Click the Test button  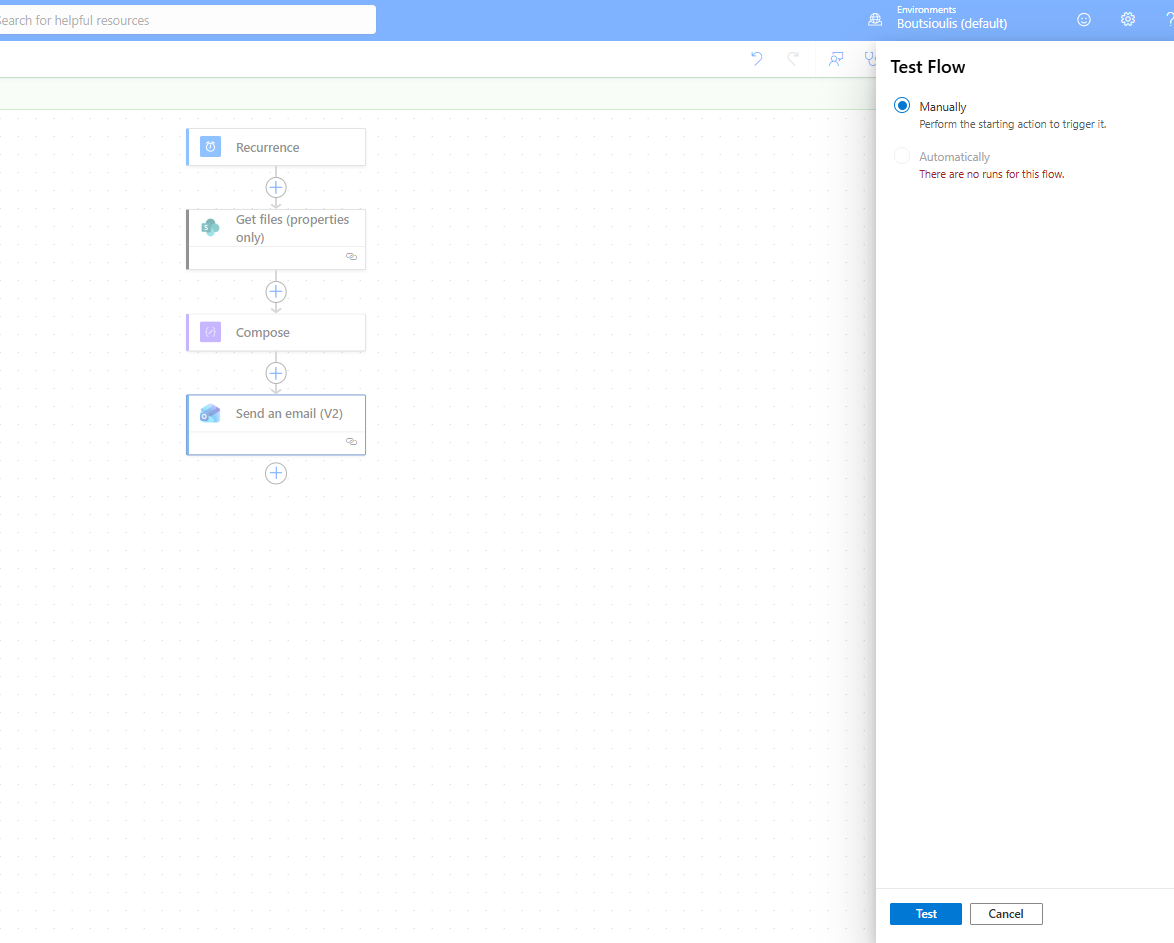pos(925,914)
